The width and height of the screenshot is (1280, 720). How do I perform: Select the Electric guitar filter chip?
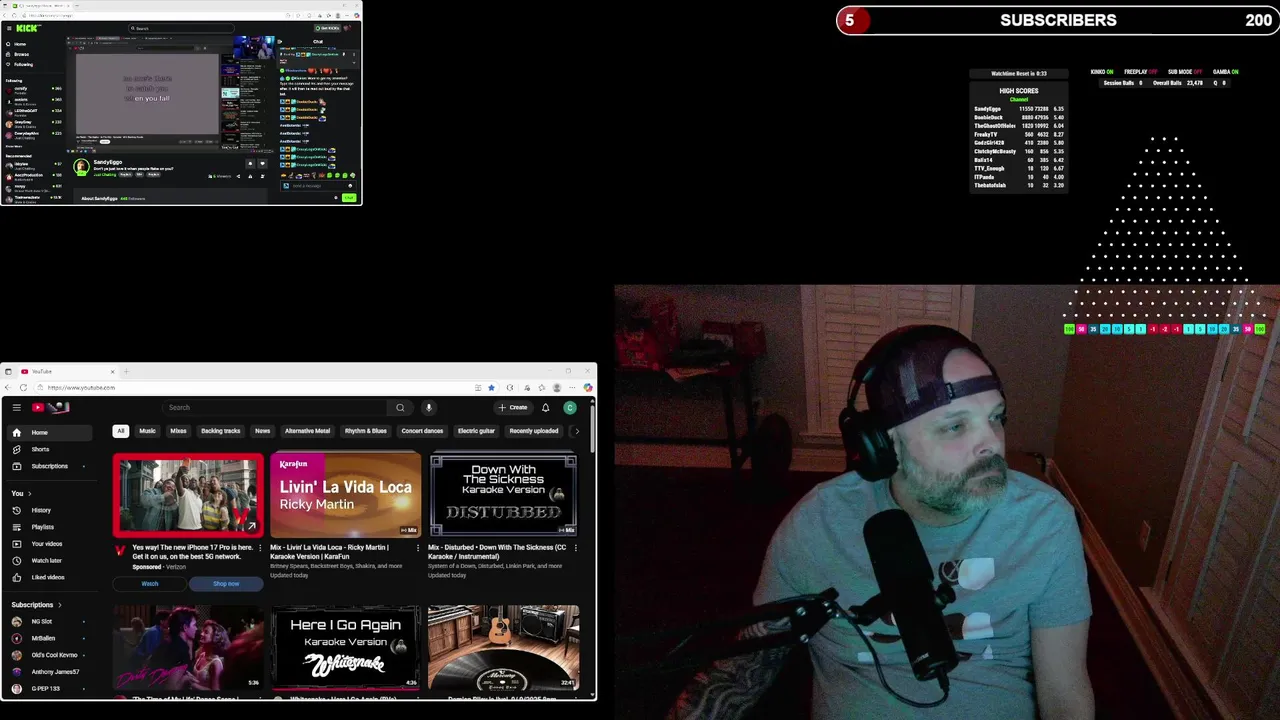[x=476, y=431]
